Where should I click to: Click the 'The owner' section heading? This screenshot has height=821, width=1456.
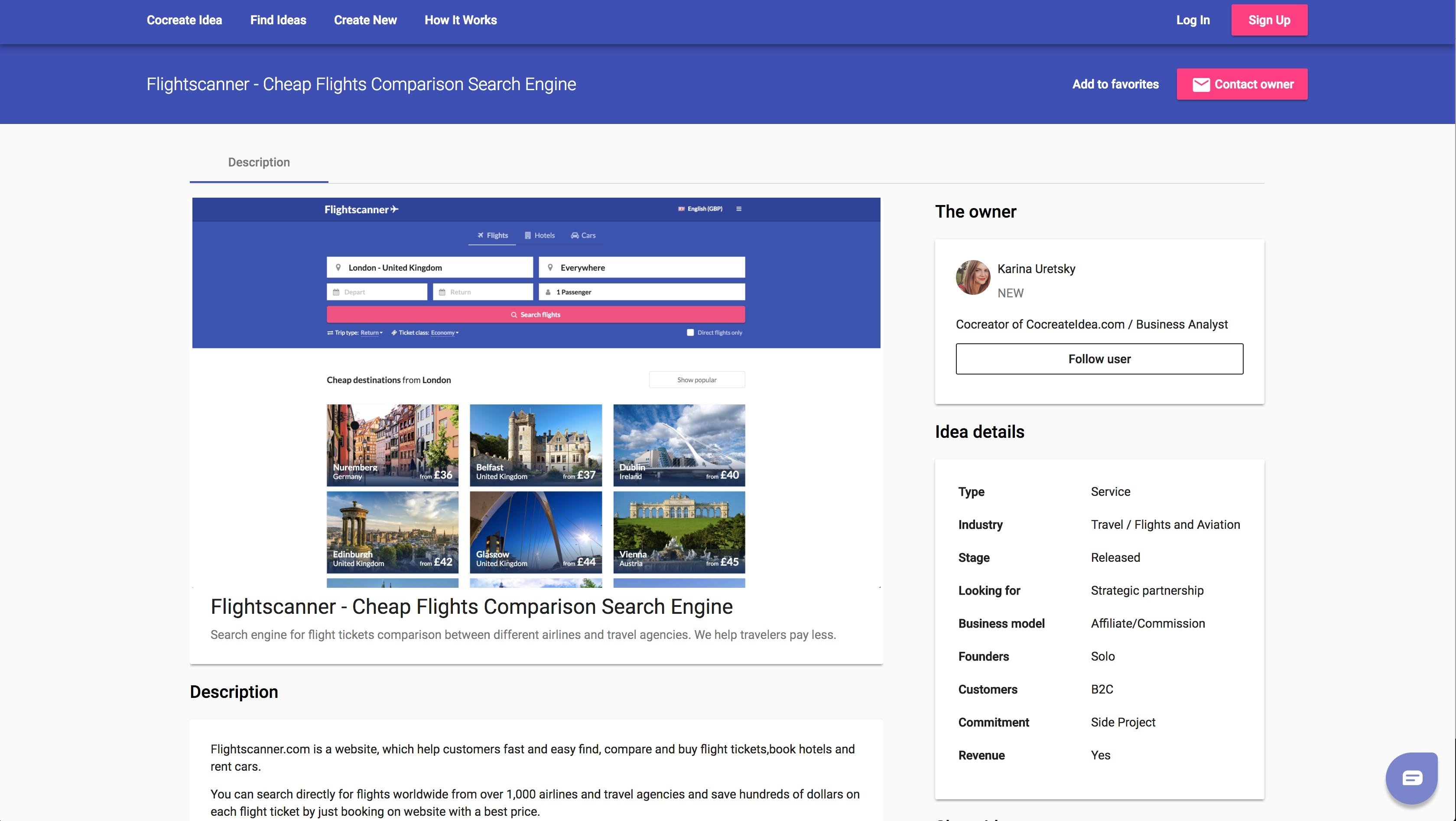(x=975, y=212)
